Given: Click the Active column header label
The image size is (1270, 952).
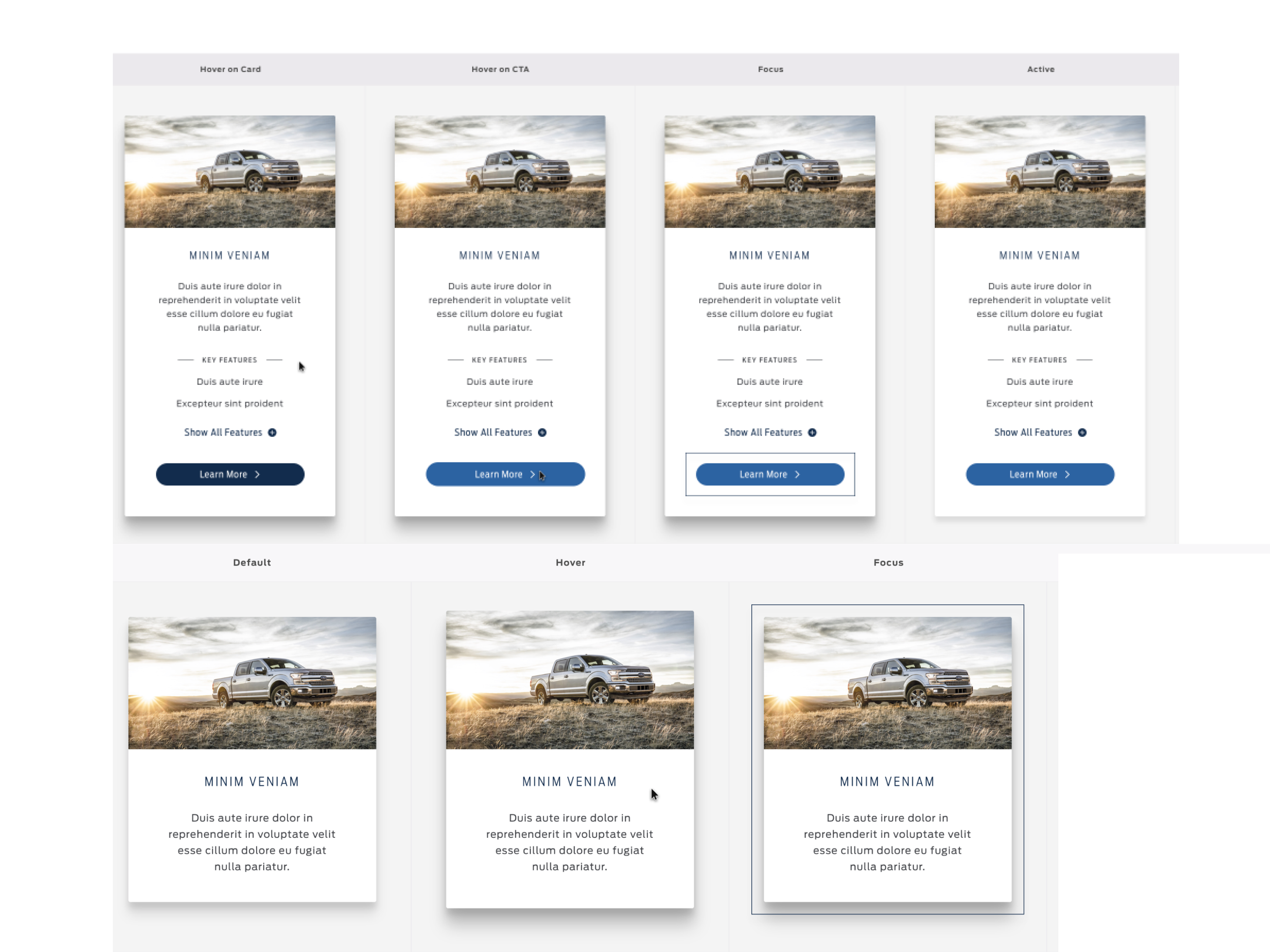Looking at the screenshot, I should coord(1040,70).
